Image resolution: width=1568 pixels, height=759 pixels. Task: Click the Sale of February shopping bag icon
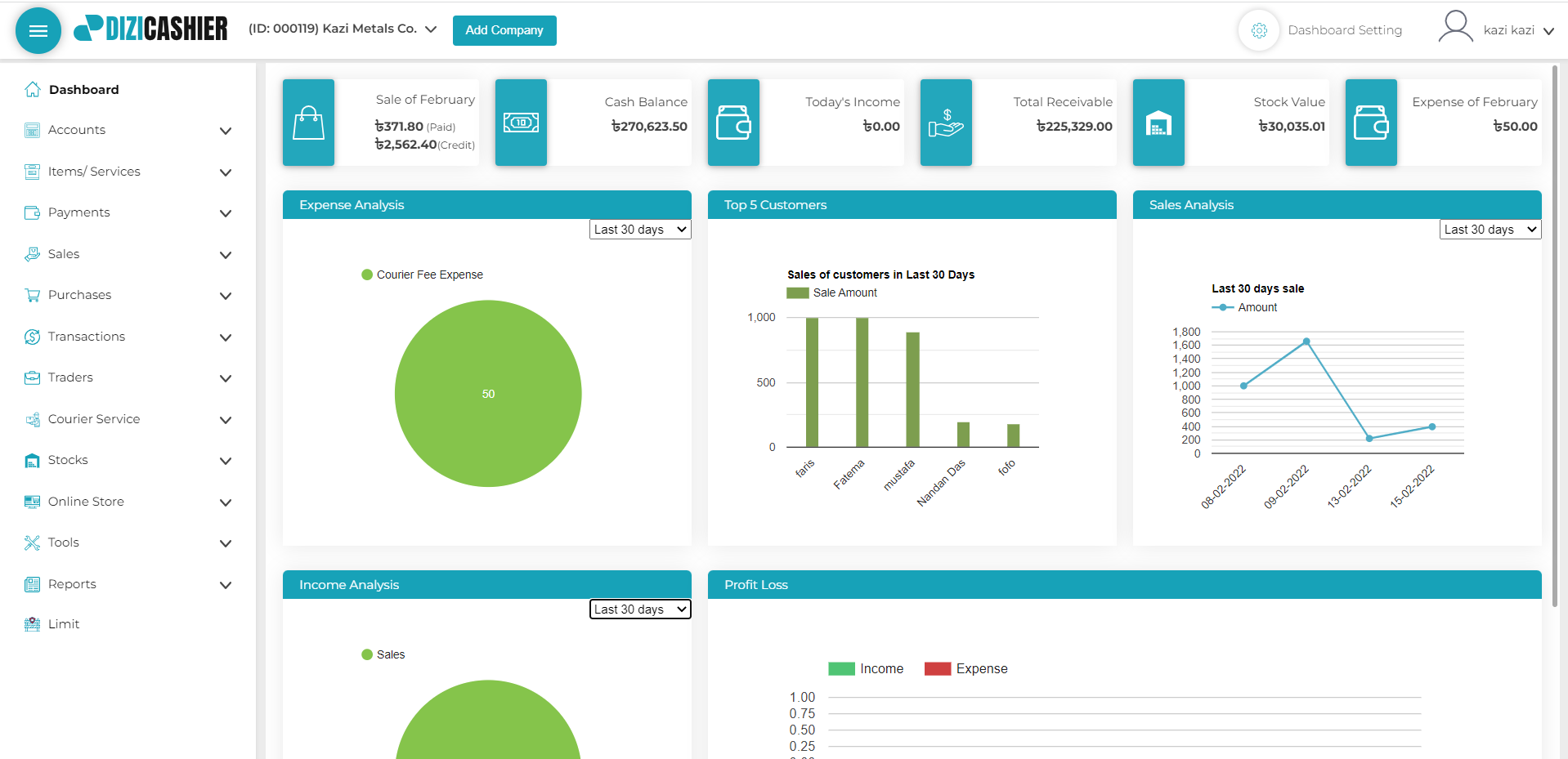click(308, 123)
